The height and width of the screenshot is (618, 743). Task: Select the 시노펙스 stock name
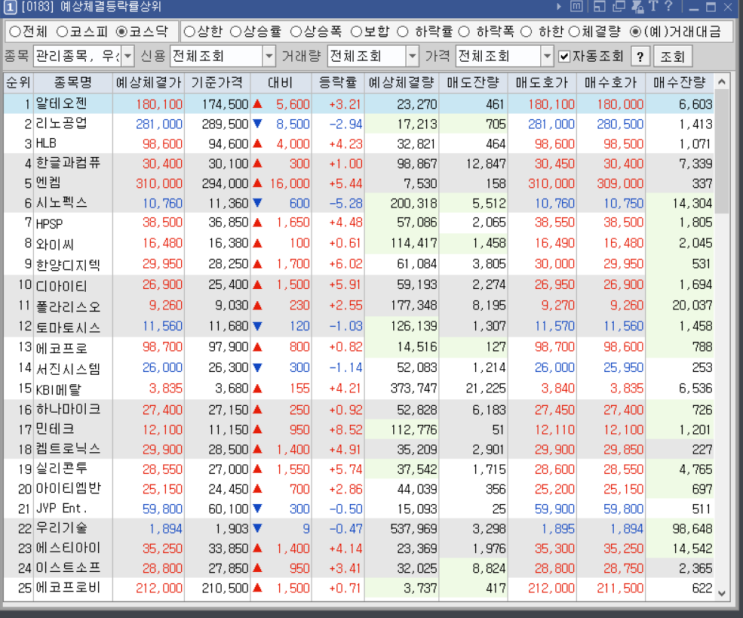(x=62, y=203)
